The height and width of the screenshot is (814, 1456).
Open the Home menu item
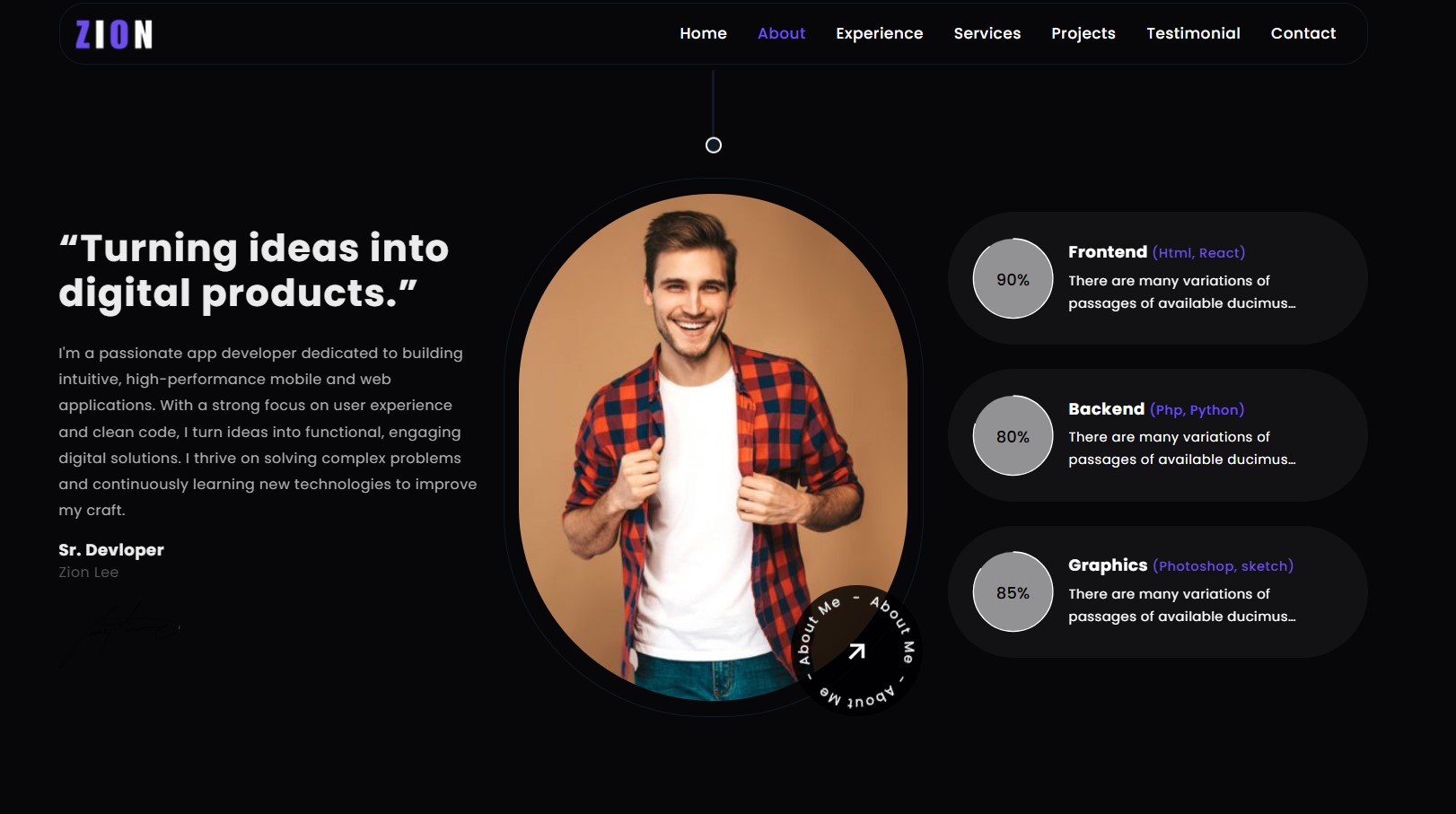click(x=703, y=33)
